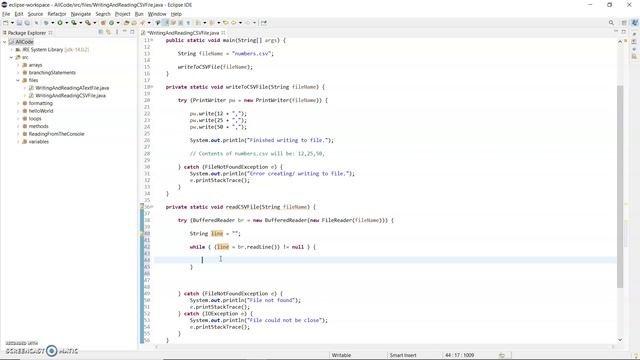640x360 pixels.
Task: Maximize the editor area
Action: [x=624, y=31]
